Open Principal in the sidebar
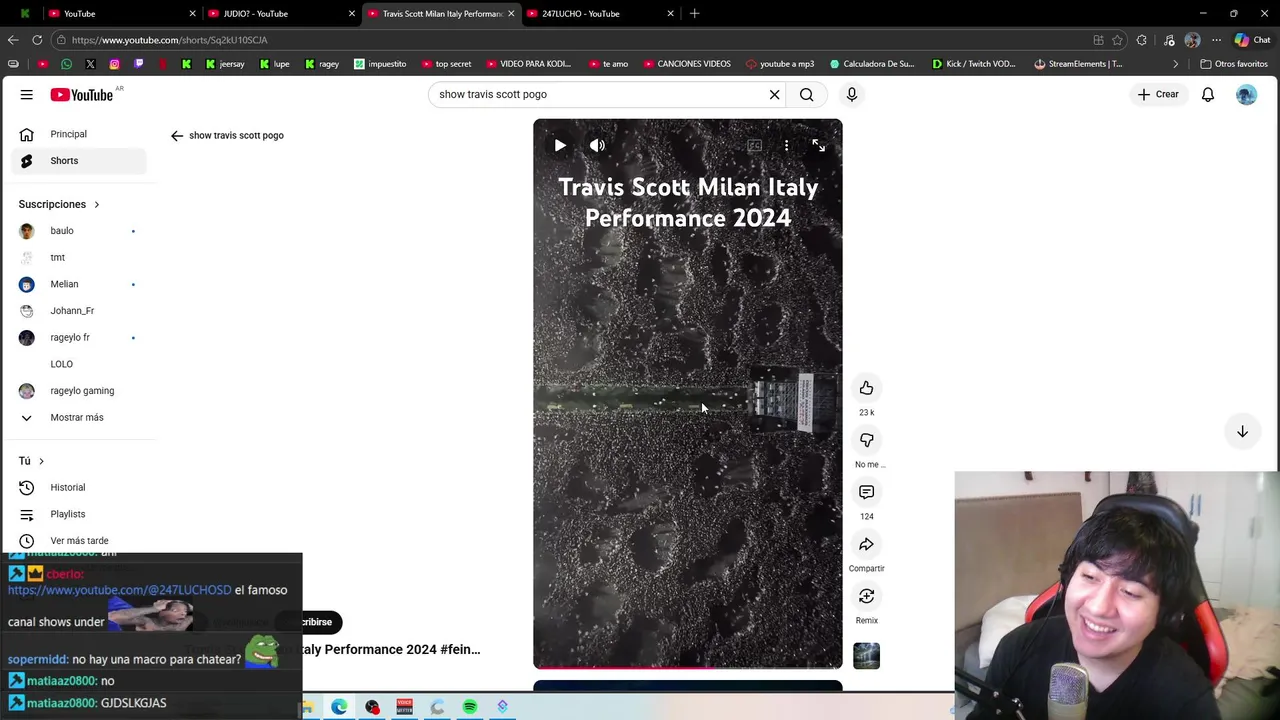Viewport: 1280px width, 720px height. [78, 134]
